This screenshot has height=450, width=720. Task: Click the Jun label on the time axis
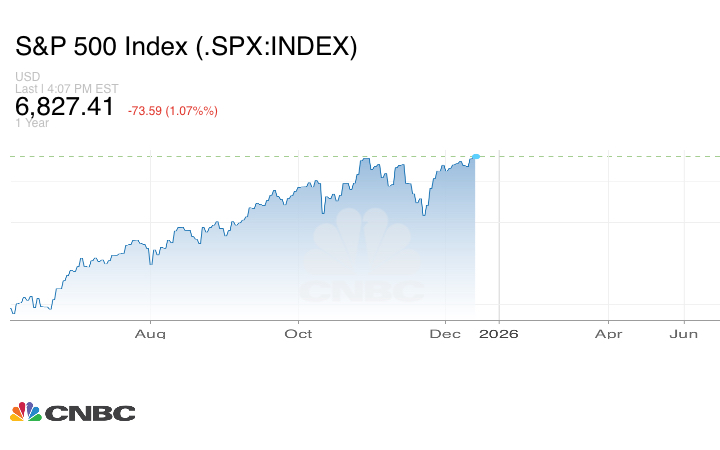pyautogui.click(x=683, y=334)
